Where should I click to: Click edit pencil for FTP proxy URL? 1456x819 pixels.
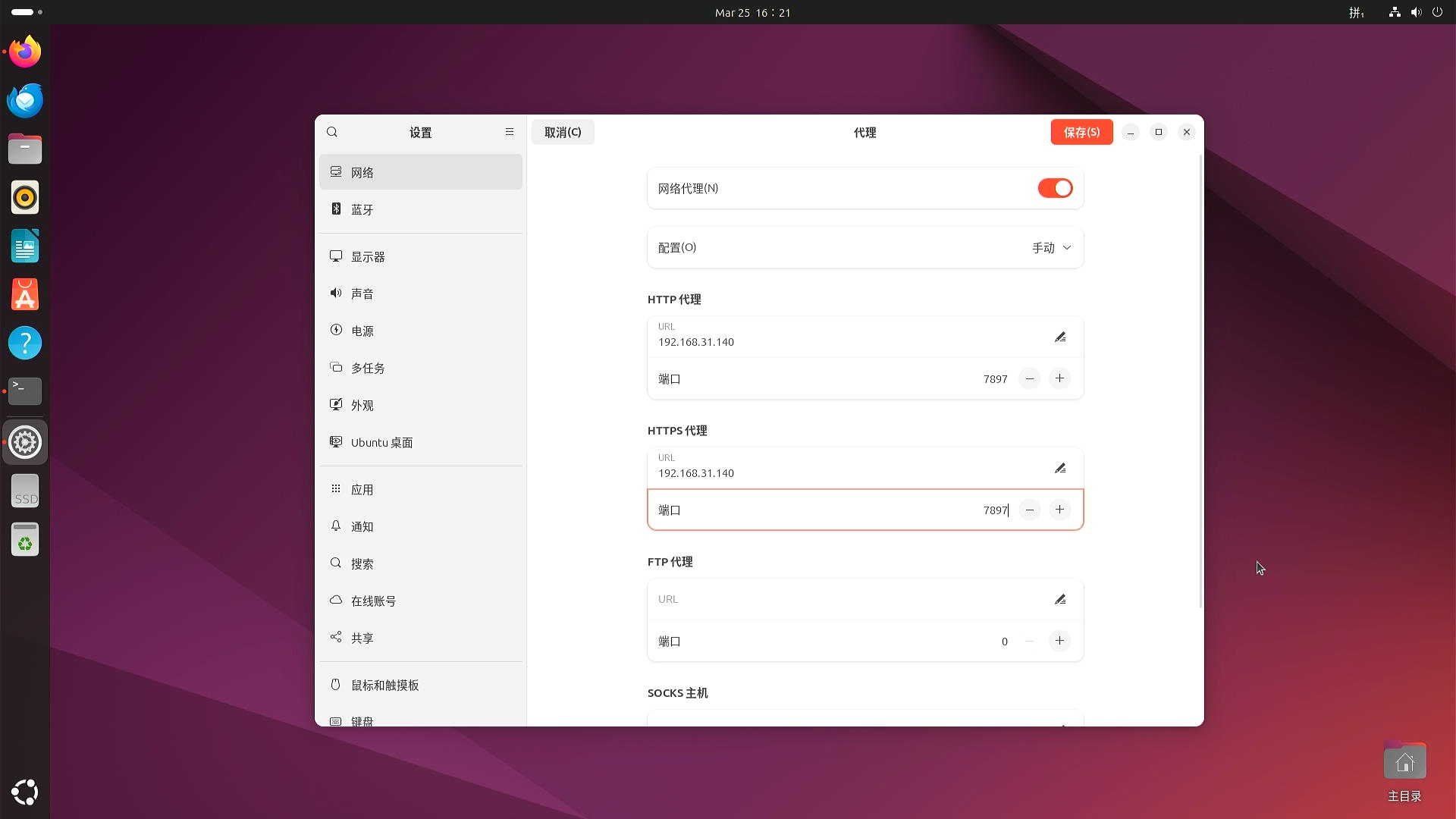(1060, 599)
